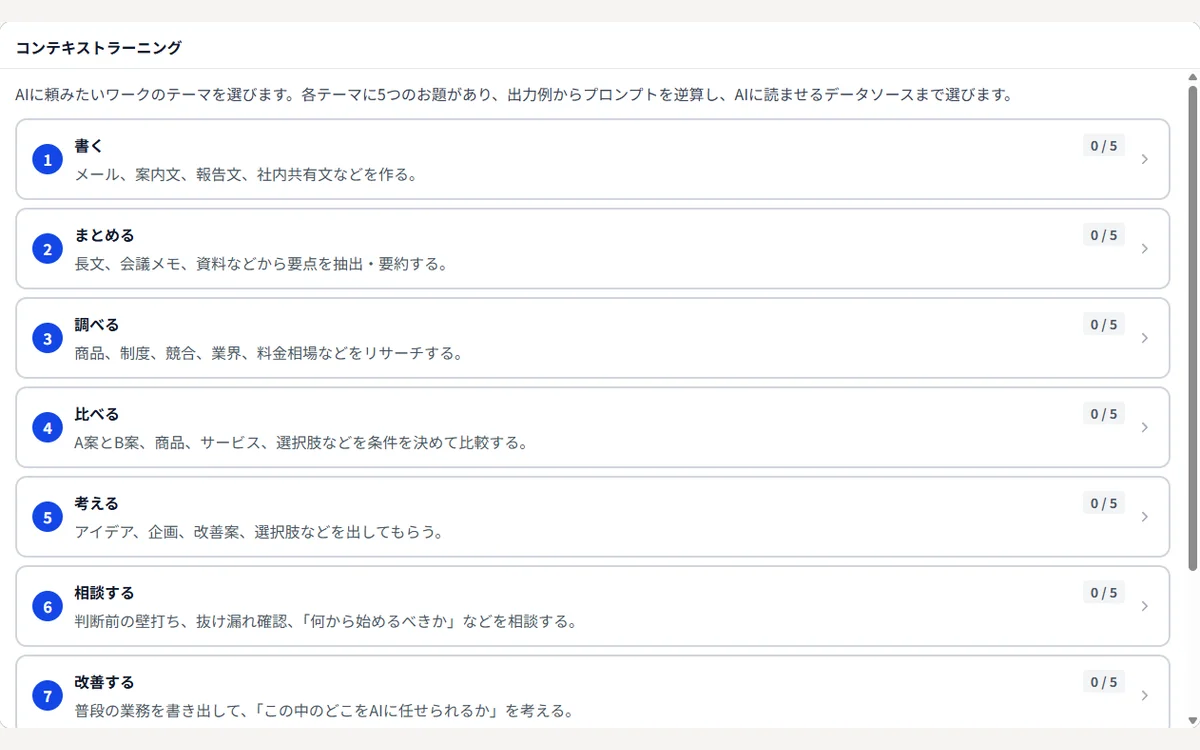Open the 考える theme title
The width and height of the screenshot is (1200, 750).
pyautogui.click(x=97, y=503)
